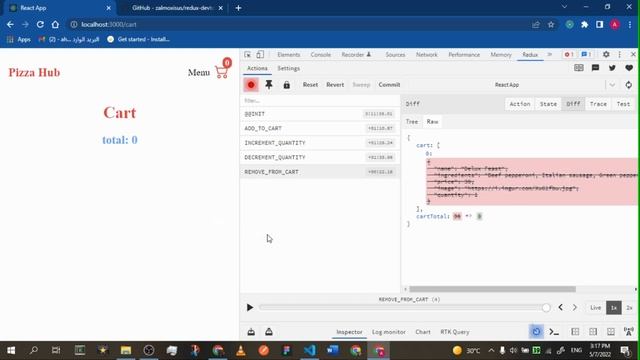Select the Trace inspector tab
This screenshot has width=640, height=360.
598,104
